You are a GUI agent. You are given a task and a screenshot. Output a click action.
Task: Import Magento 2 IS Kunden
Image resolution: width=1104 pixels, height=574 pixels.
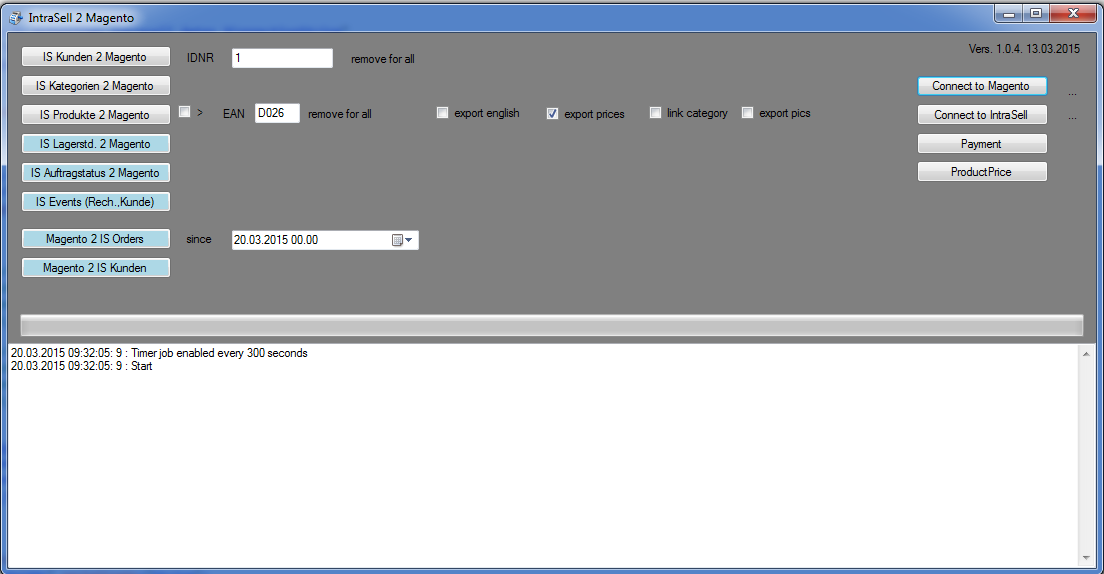(x=96, y=268)
